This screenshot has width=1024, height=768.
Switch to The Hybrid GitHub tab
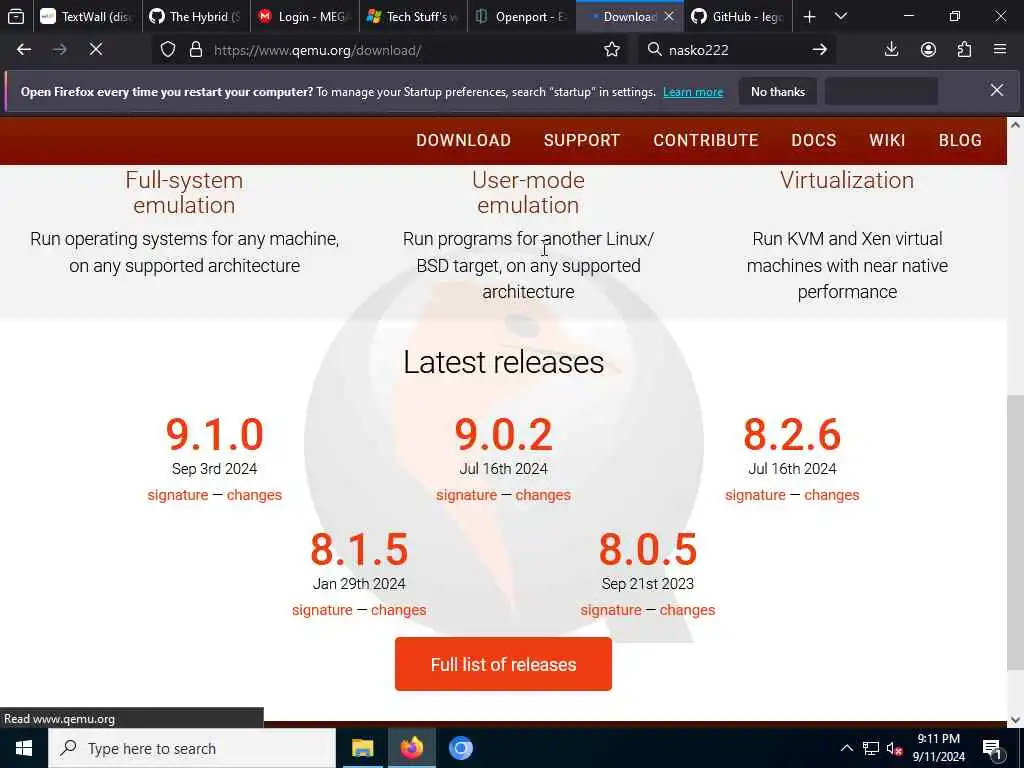click(x=196, y=16)
